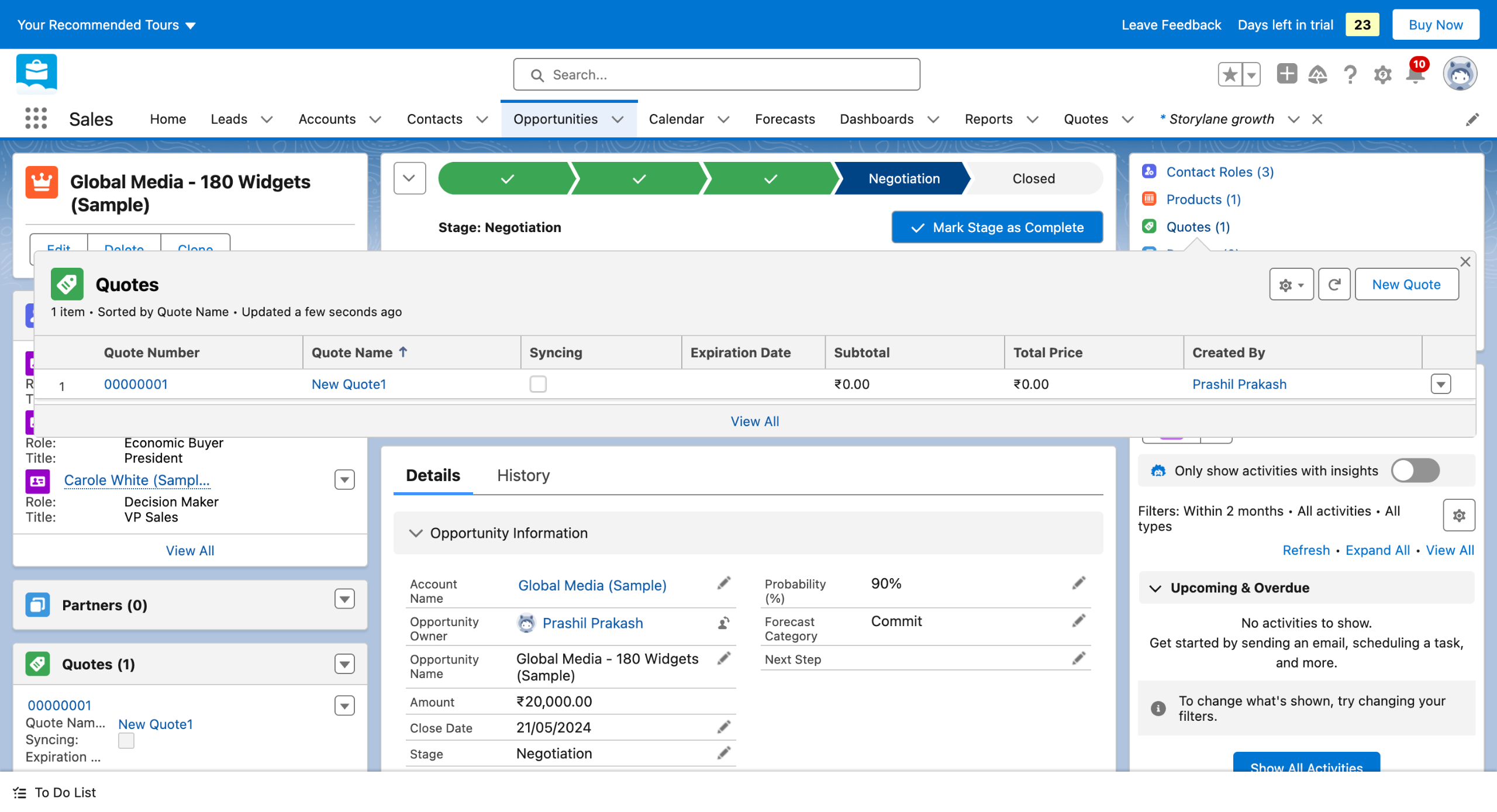Open the Partners related list dropdown
The image size is (1497, 812).
[x=344, y=599]
